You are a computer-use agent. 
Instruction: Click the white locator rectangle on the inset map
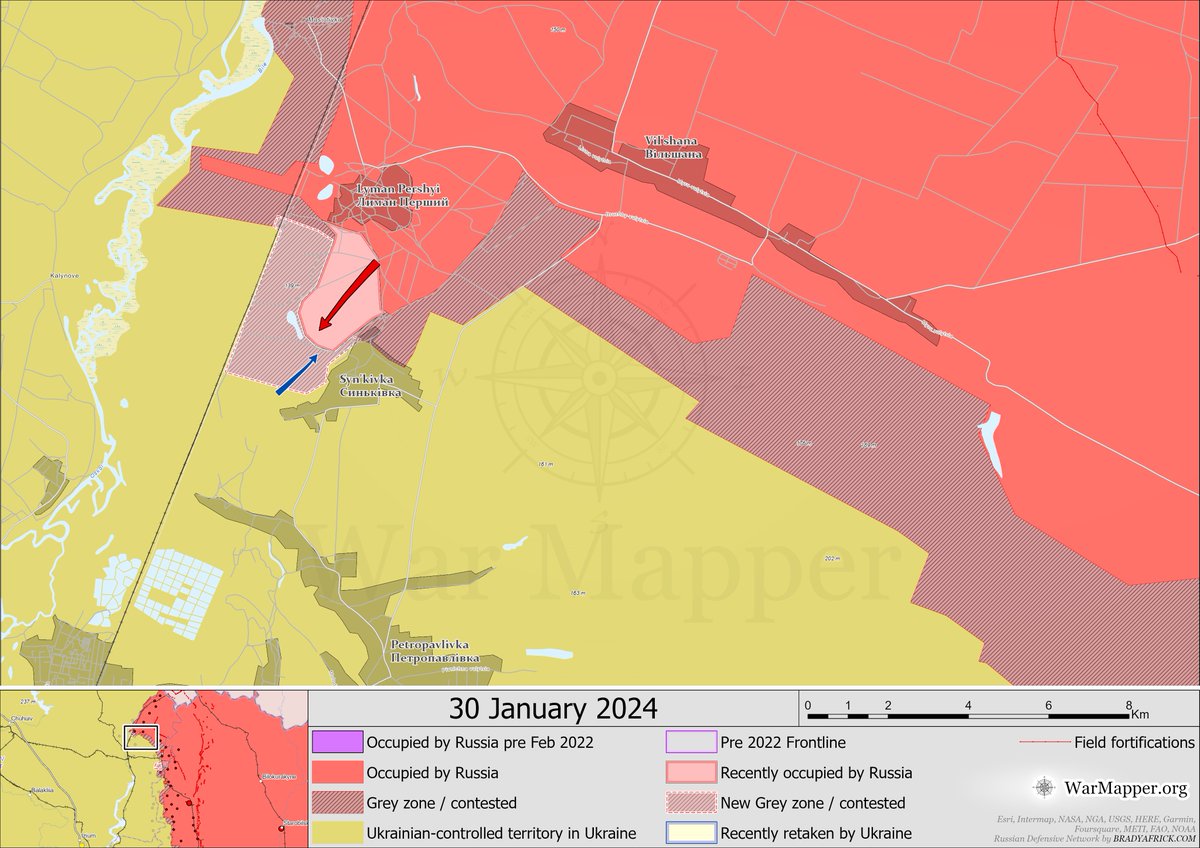(x=141, y=737)
